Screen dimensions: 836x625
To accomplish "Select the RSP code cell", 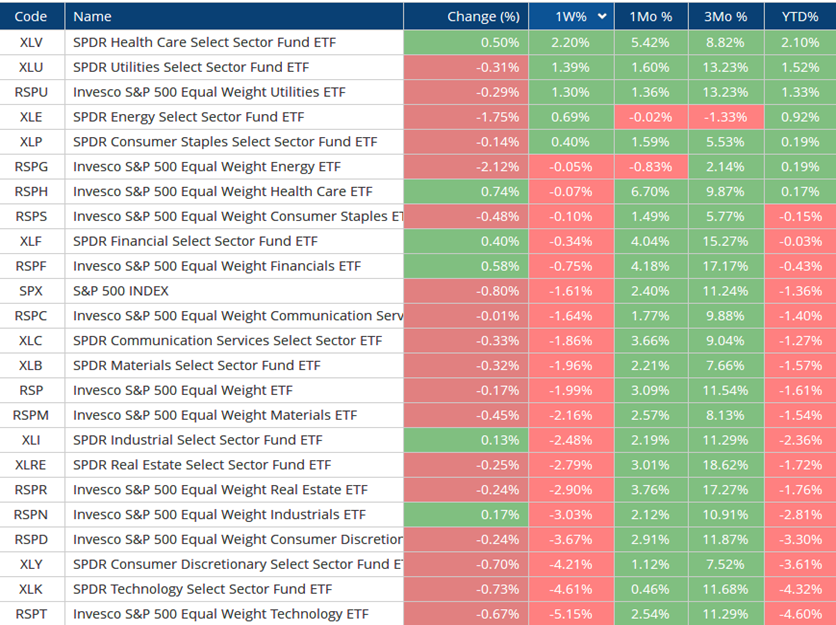I will point(31,390).
